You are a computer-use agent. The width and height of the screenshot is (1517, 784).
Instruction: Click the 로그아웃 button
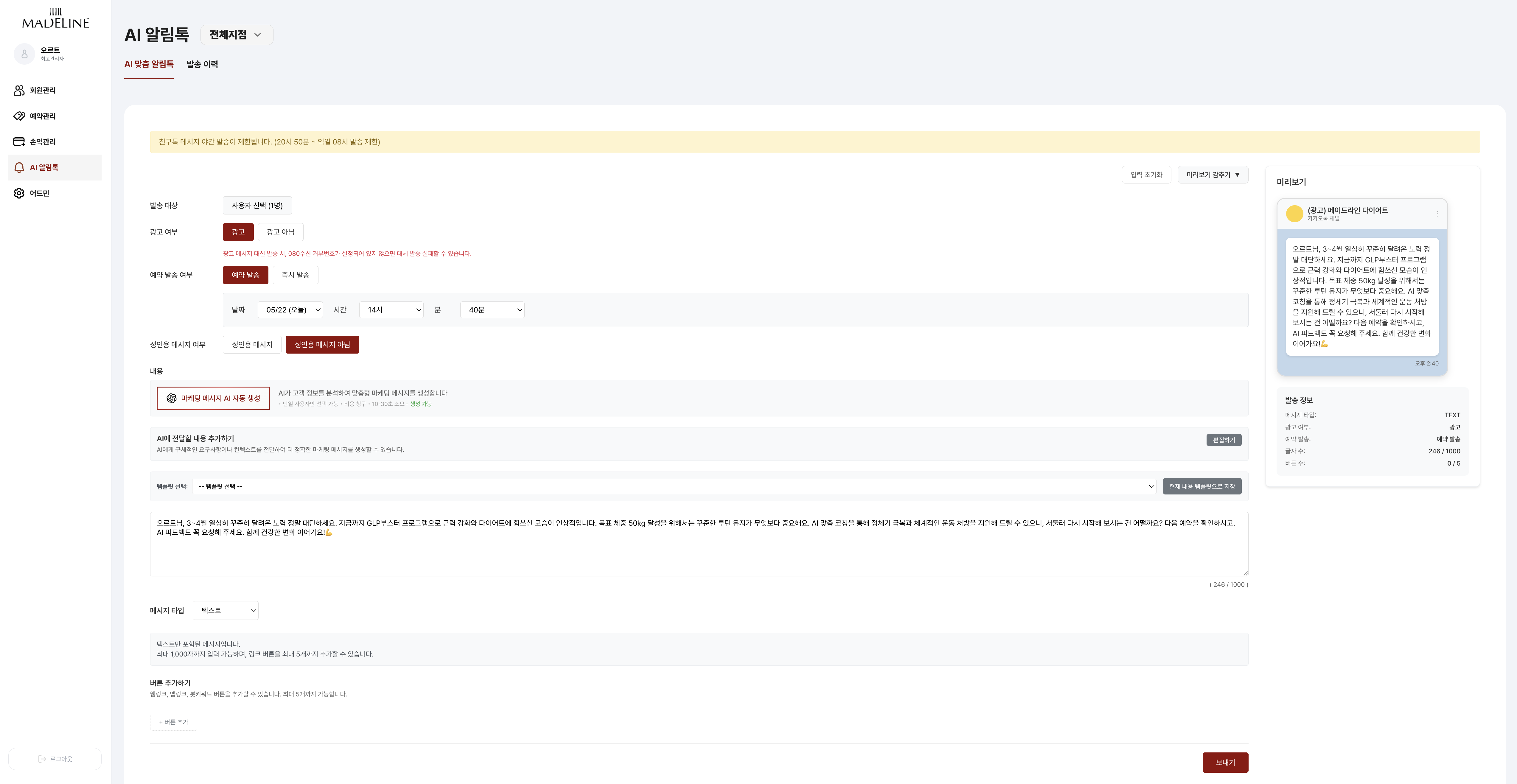pos(55,759)
